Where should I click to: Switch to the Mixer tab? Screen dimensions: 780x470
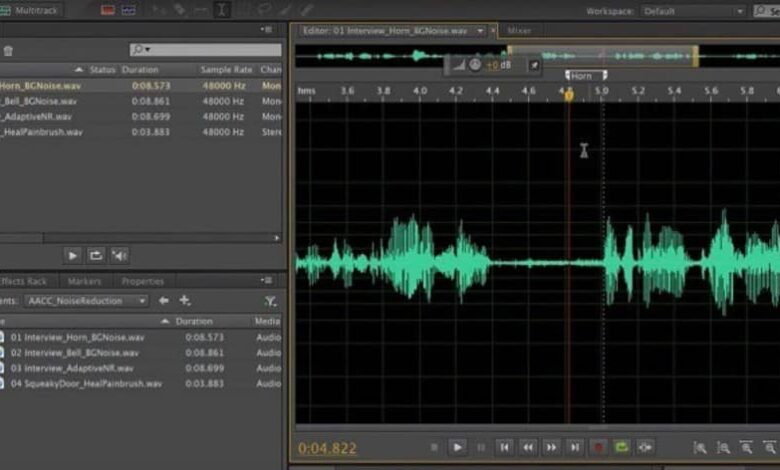[x=519, y=31]
